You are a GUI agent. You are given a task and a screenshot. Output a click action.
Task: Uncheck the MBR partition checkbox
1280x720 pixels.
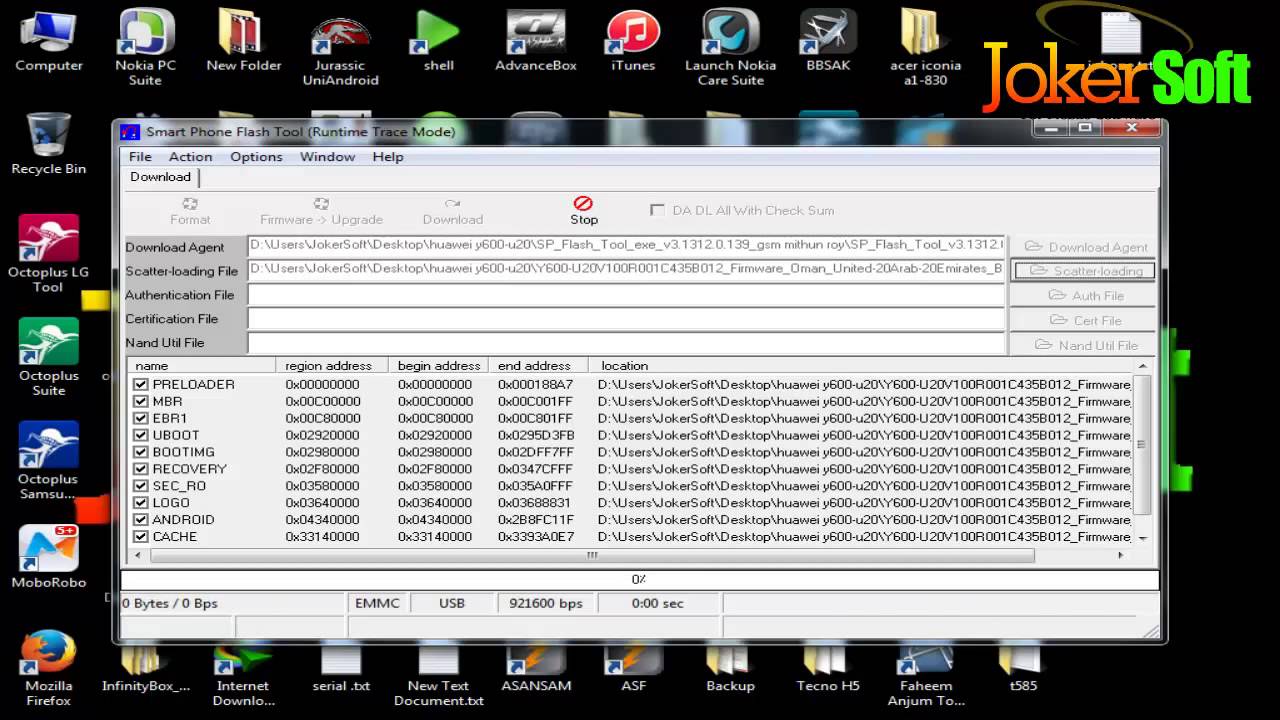141,401
